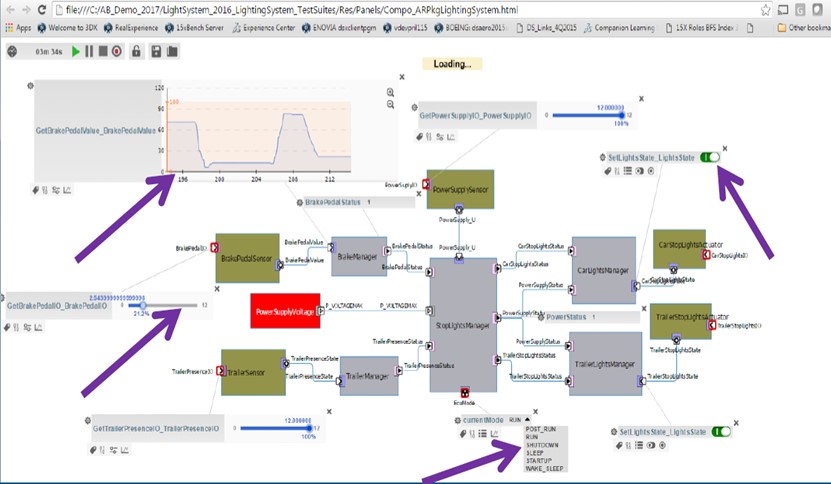Image resolution: width=831 pixels, height=484 pixels.
Task: Stop the simulation with the square button
Action: point(103,51)
